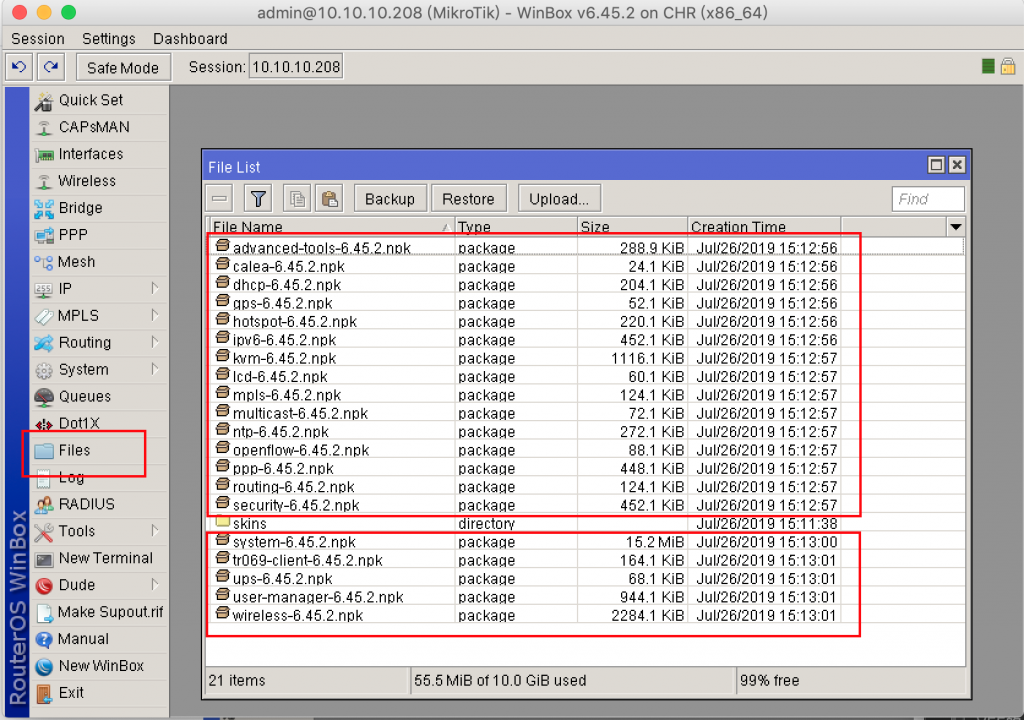The image size is (1024, 720).
Task: Click the green status indicator icon
Action: point(988,66)
